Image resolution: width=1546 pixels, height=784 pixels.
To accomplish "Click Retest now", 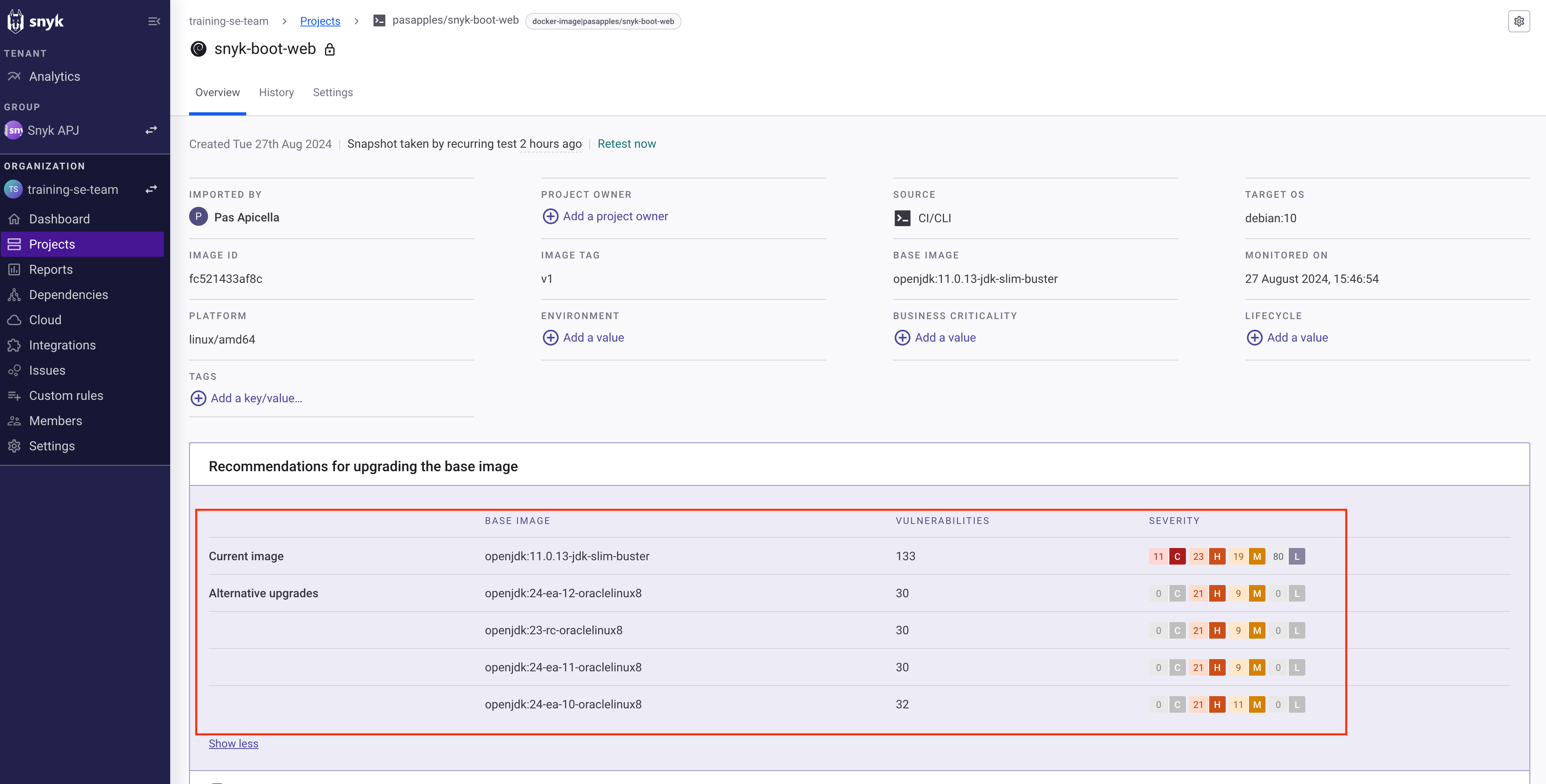I will coord(626,144).
